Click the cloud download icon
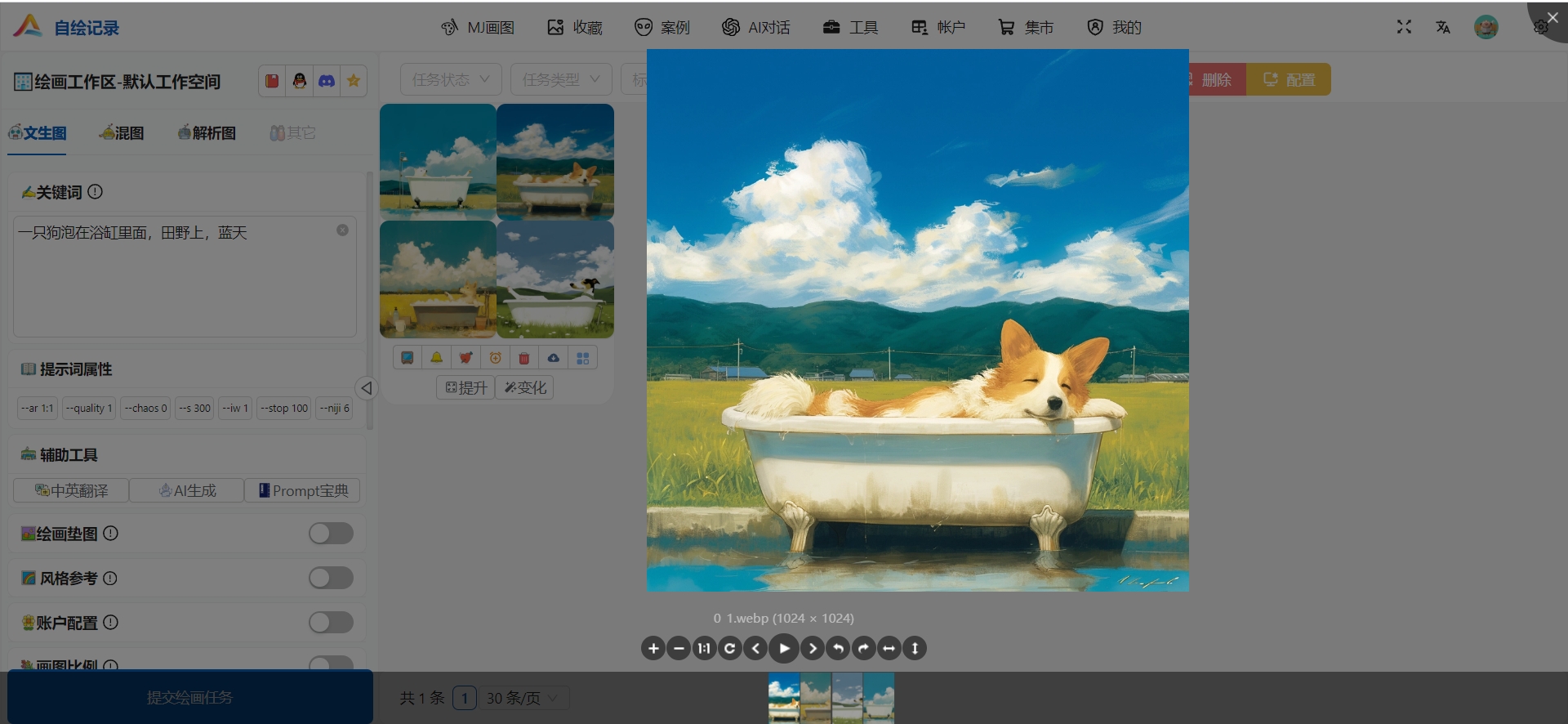This screenshot has height=724, width=1568. (x=554, y=358)
